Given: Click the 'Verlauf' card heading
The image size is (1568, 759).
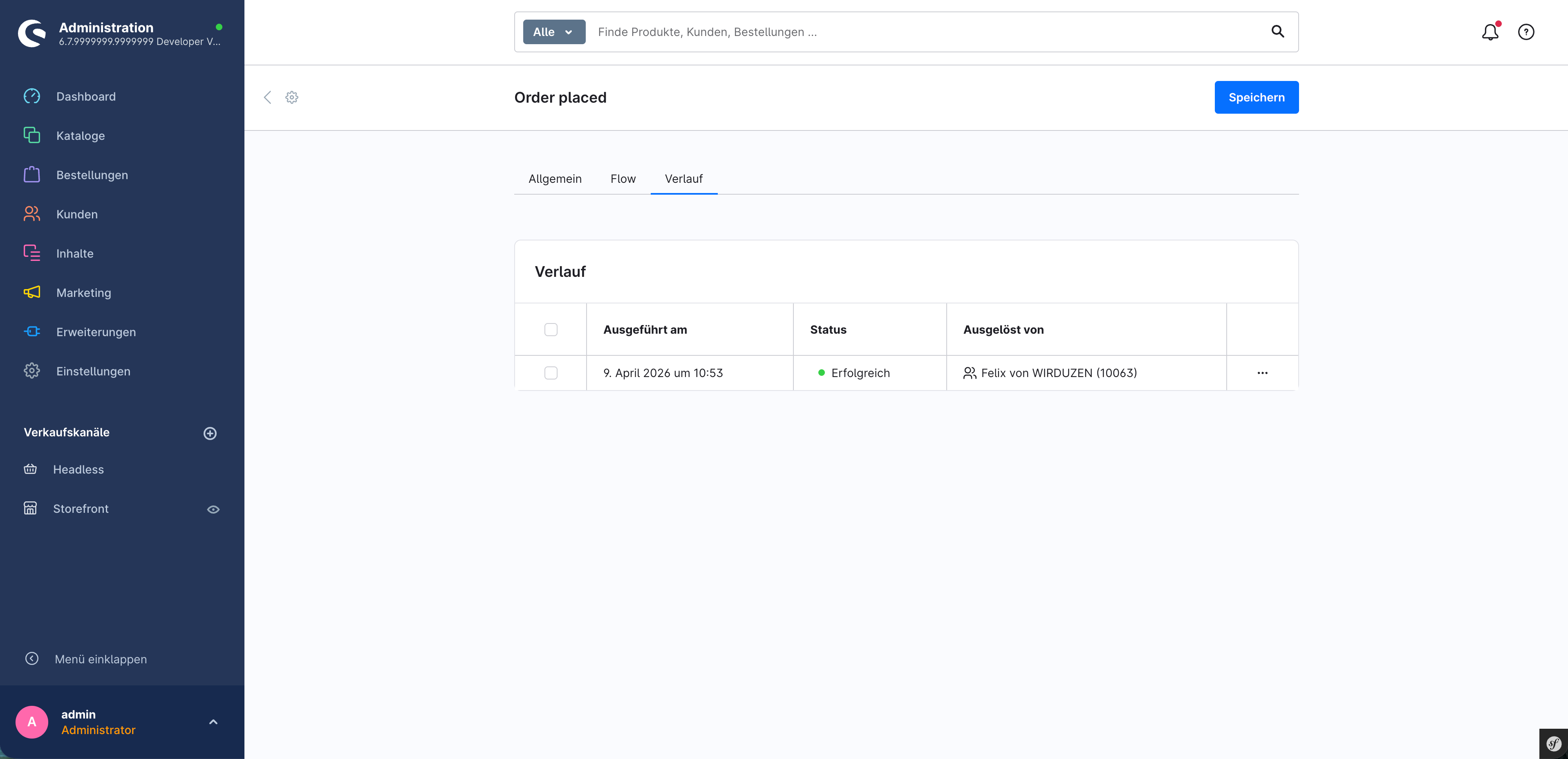Looking at the screenshot, I should (x=560, y=272).
